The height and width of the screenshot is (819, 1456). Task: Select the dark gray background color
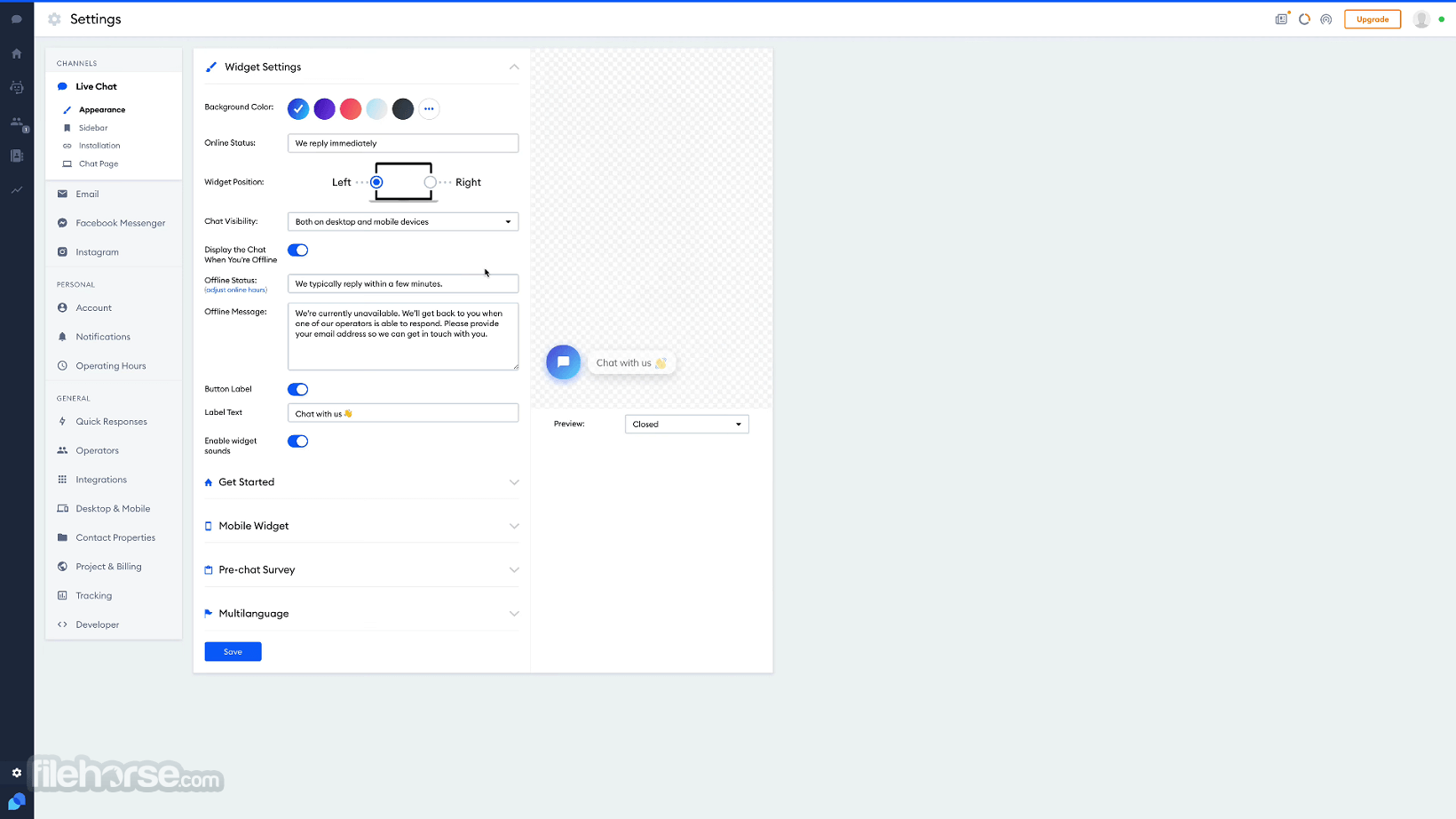click(403, 108)
